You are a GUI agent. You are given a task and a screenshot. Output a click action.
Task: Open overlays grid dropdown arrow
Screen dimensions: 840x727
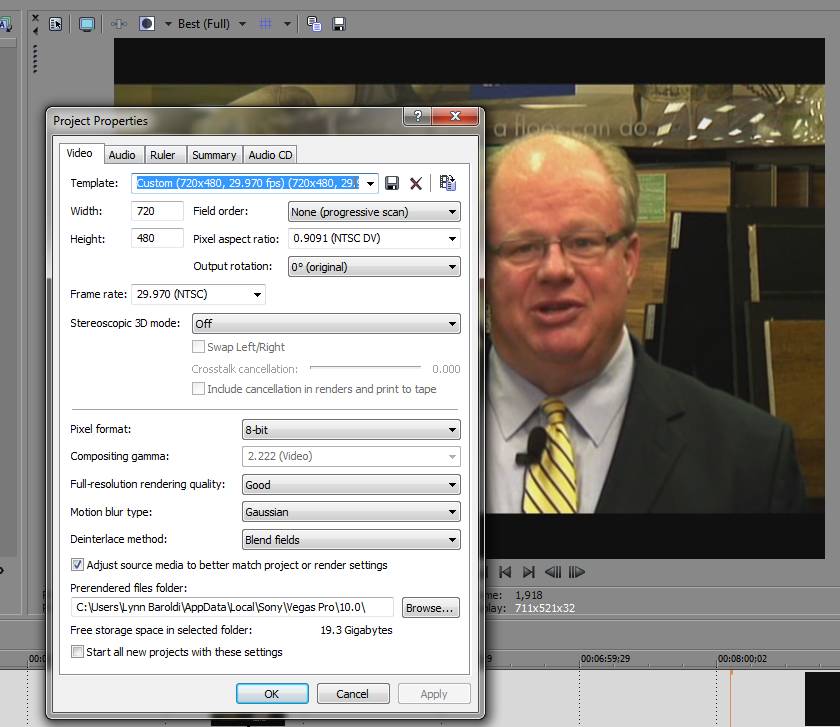[x=287, y=24]
